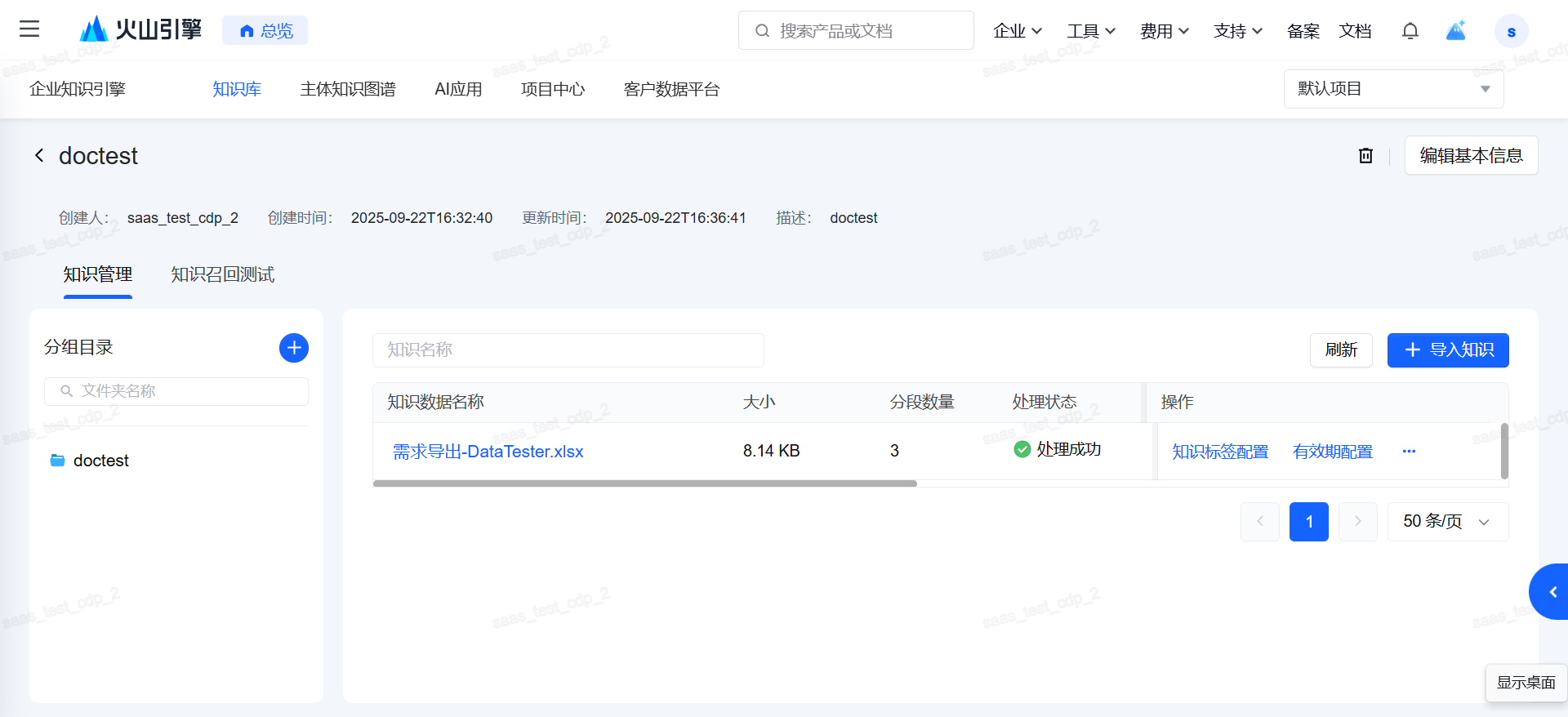1568x717 pixels.
Task: Click the user avatar icon
Action: (1511, 32)
